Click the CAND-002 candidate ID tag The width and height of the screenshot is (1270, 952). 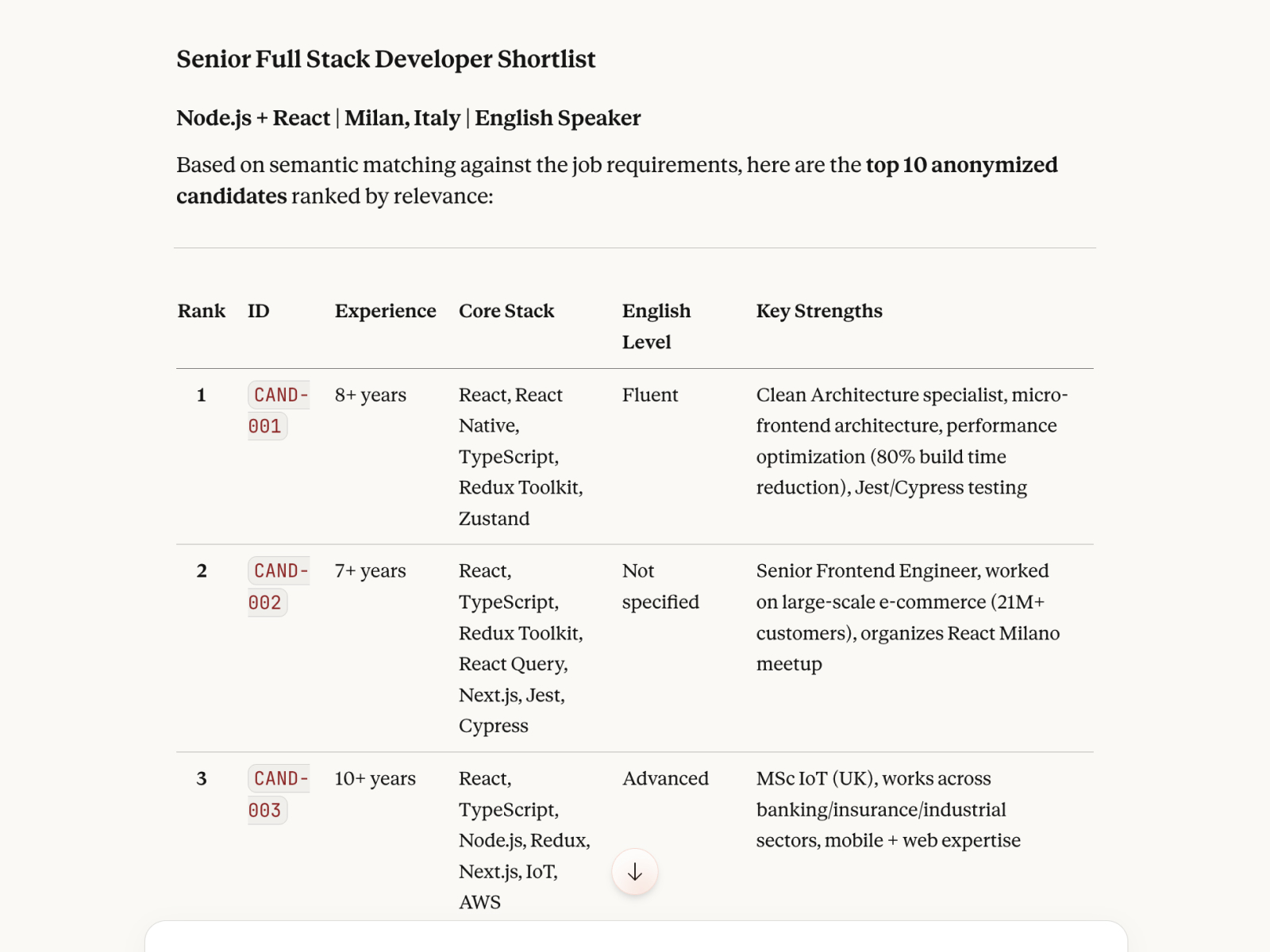tap(277, 586)
